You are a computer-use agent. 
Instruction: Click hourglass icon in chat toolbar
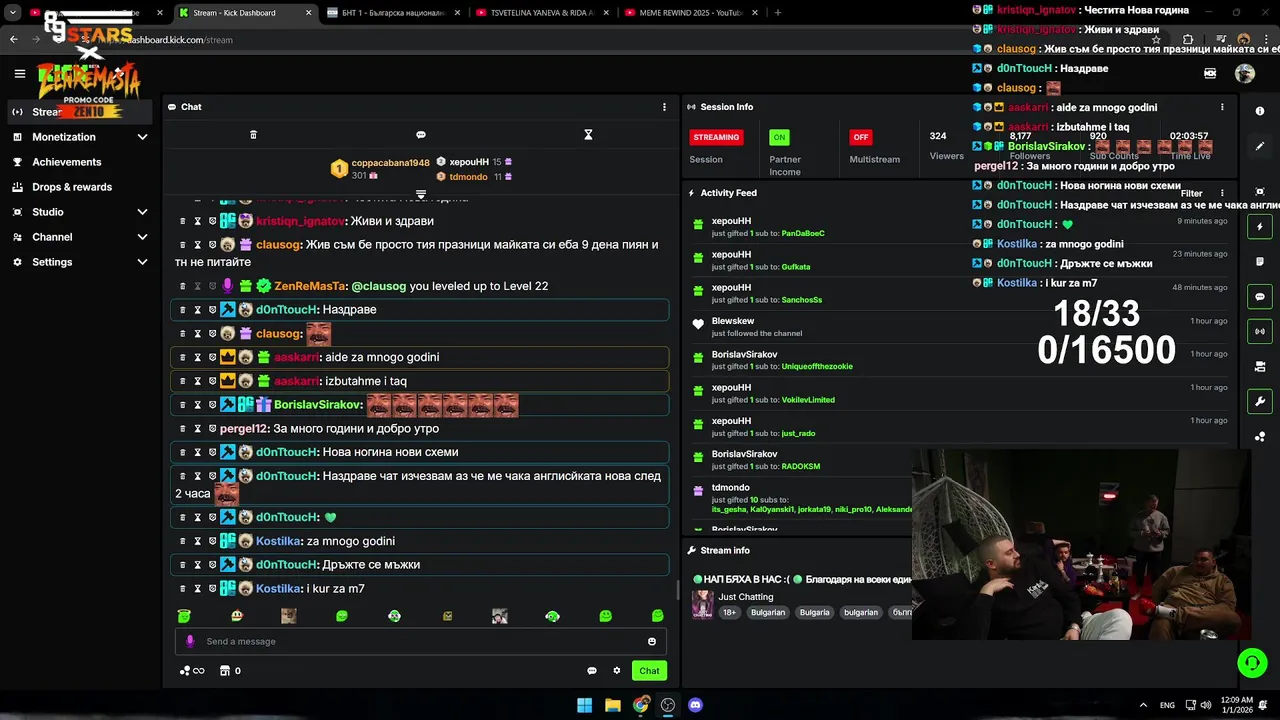pyautogui.click(x=588, y=134)
